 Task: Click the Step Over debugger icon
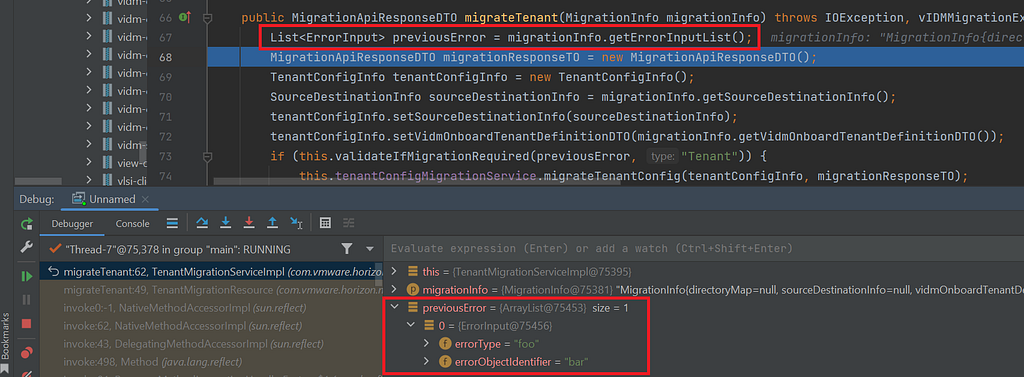coord(201,223)
